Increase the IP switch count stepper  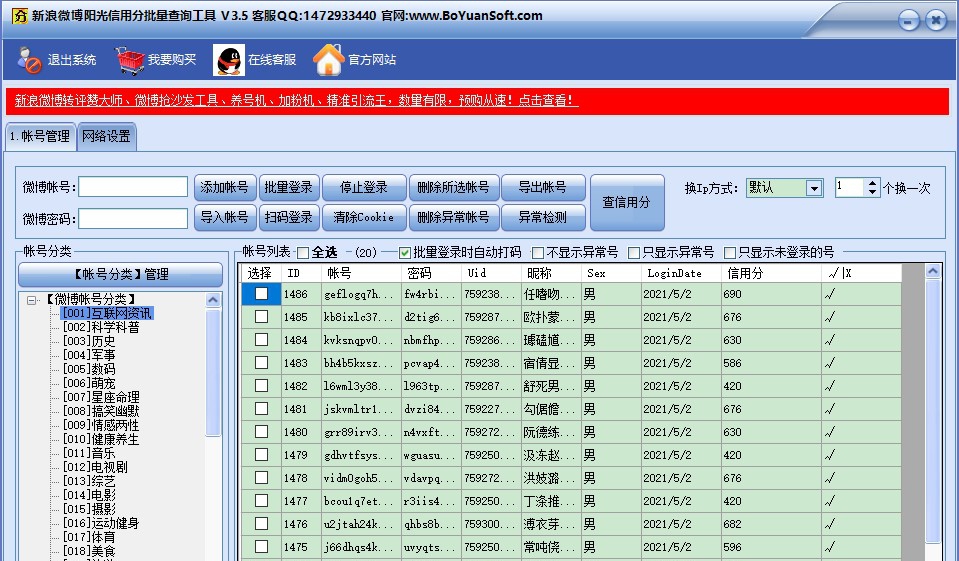(873, 183)
